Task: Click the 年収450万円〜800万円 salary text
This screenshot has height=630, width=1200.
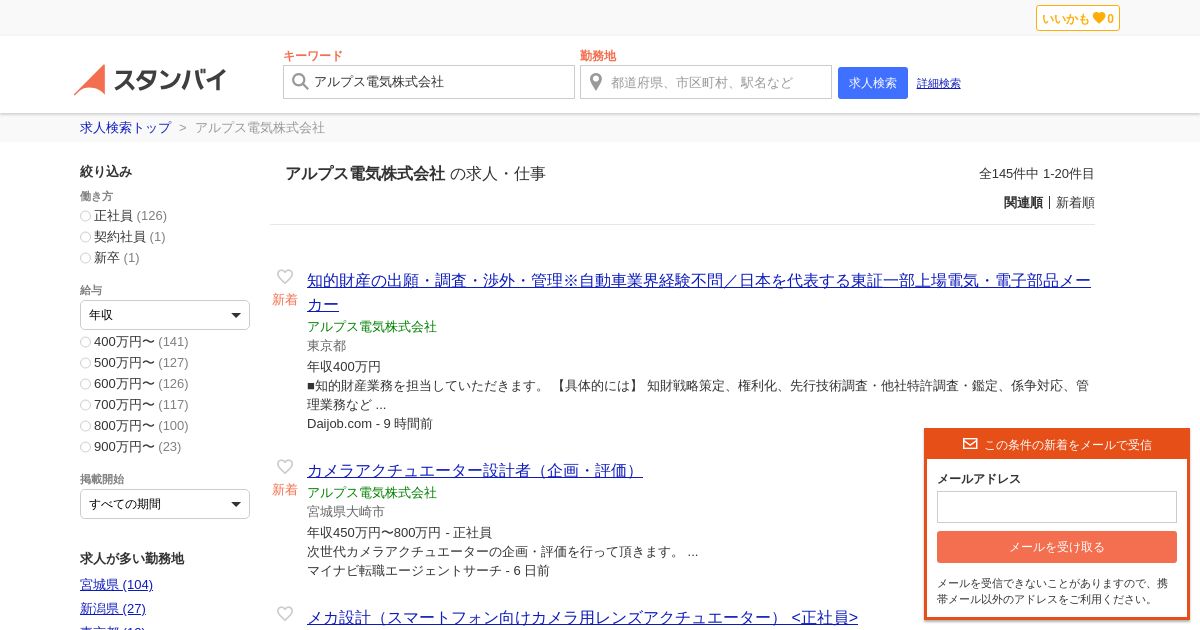Action: tap(374, 533)
